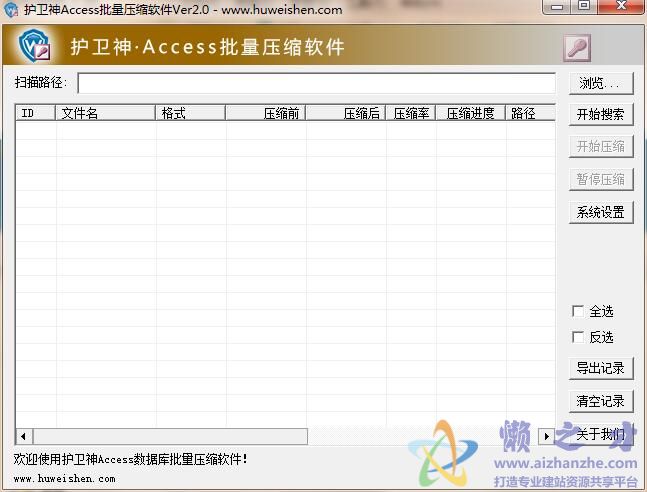Click the 暂停压缩 button
Screen dimensions: 647x492
pos(601,179)
